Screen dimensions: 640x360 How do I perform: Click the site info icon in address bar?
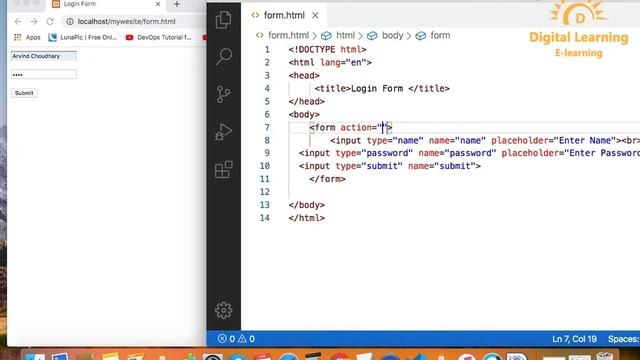70,21
